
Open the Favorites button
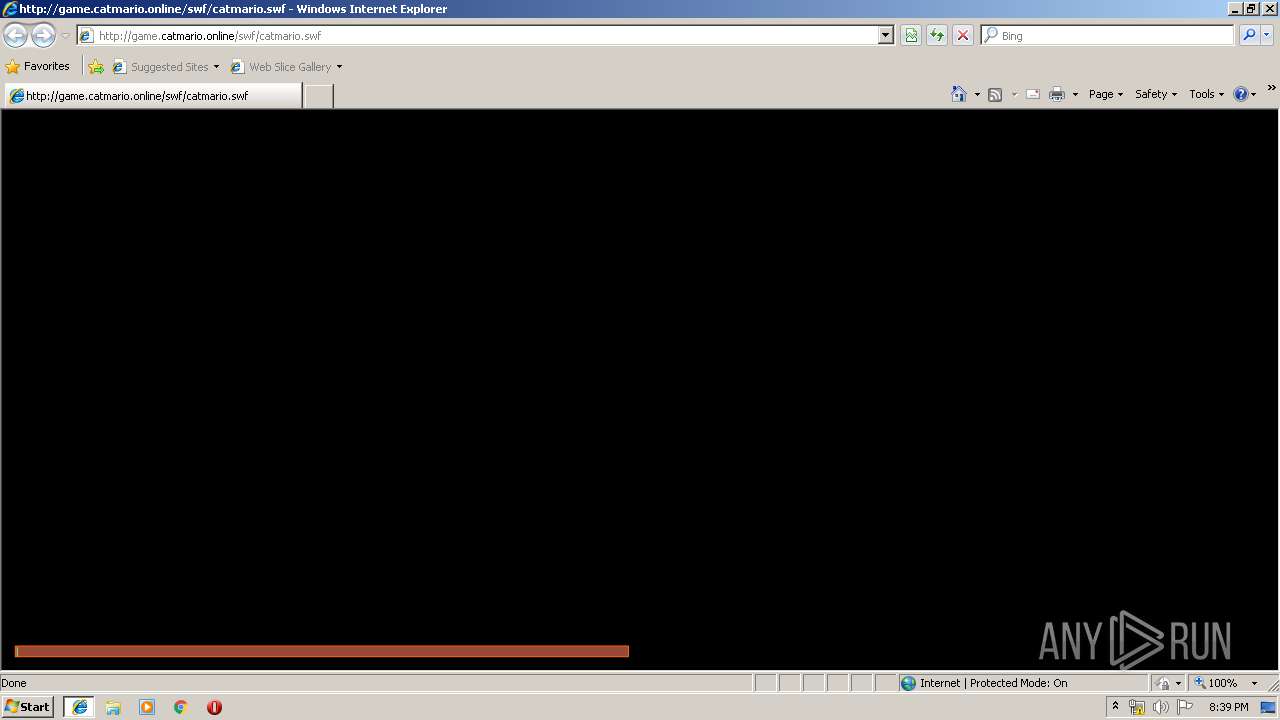(x=38, y=66)
